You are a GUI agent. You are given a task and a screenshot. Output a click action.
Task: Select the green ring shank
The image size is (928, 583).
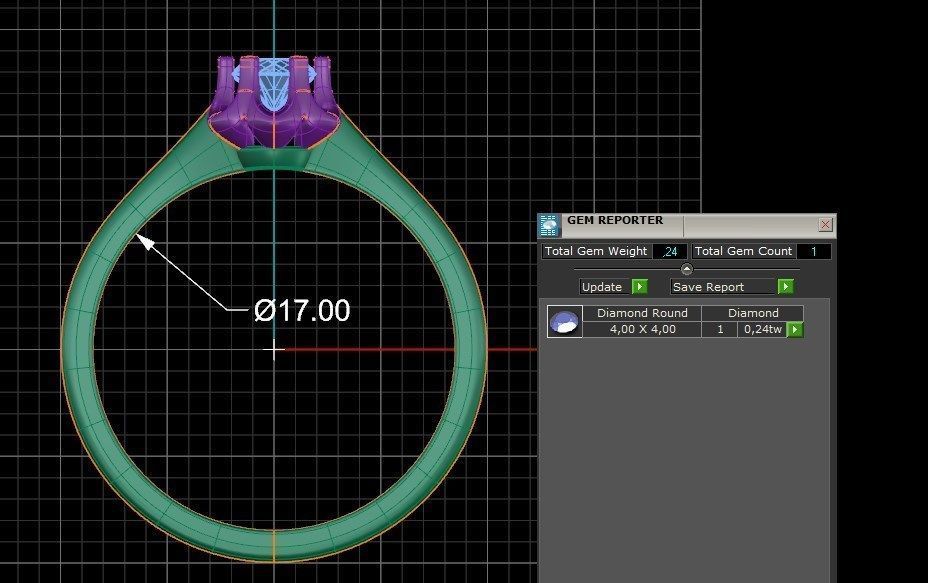click(x=77, y=349)
